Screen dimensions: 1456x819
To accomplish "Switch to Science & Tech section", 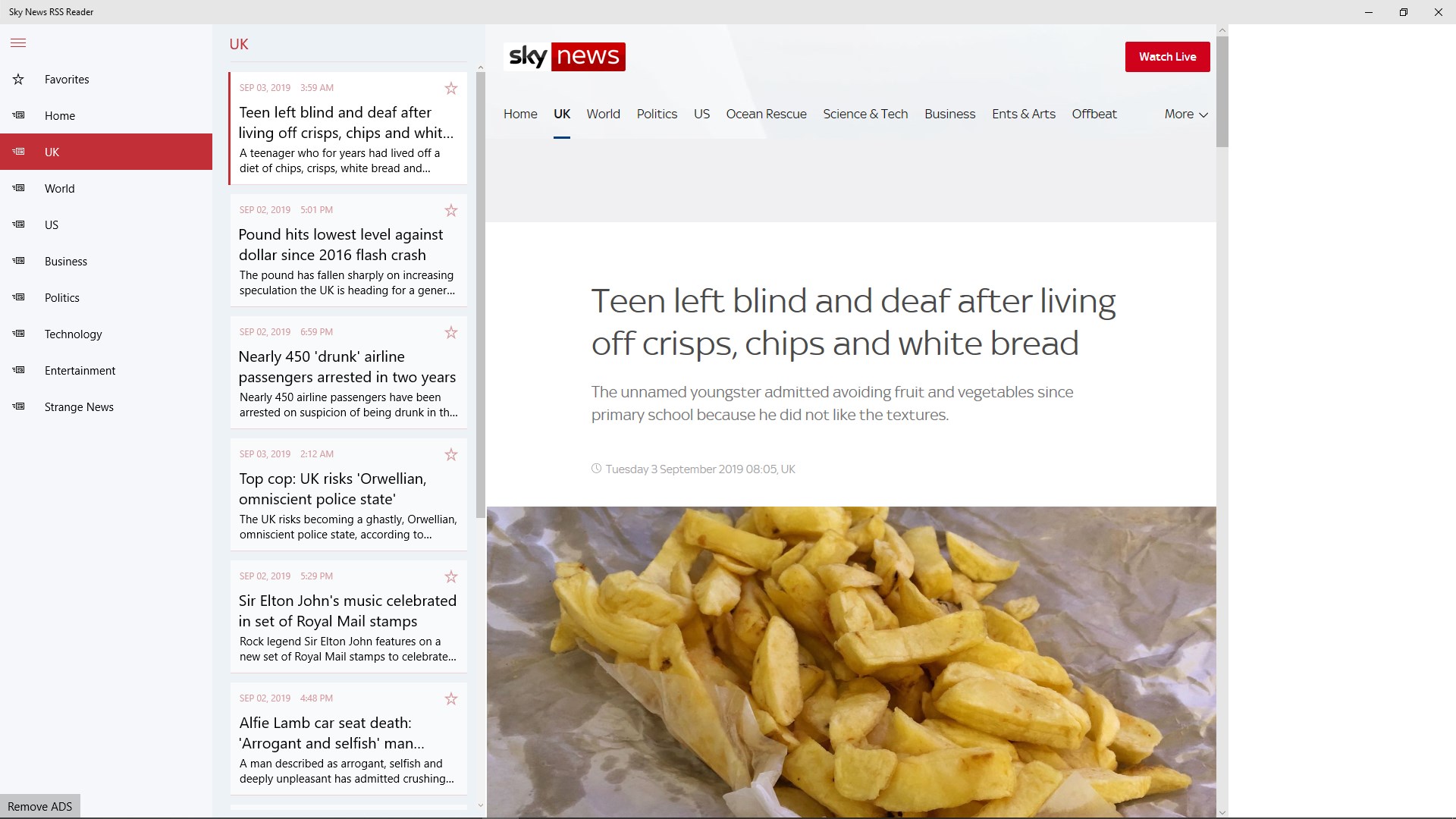I will [865, 115].
